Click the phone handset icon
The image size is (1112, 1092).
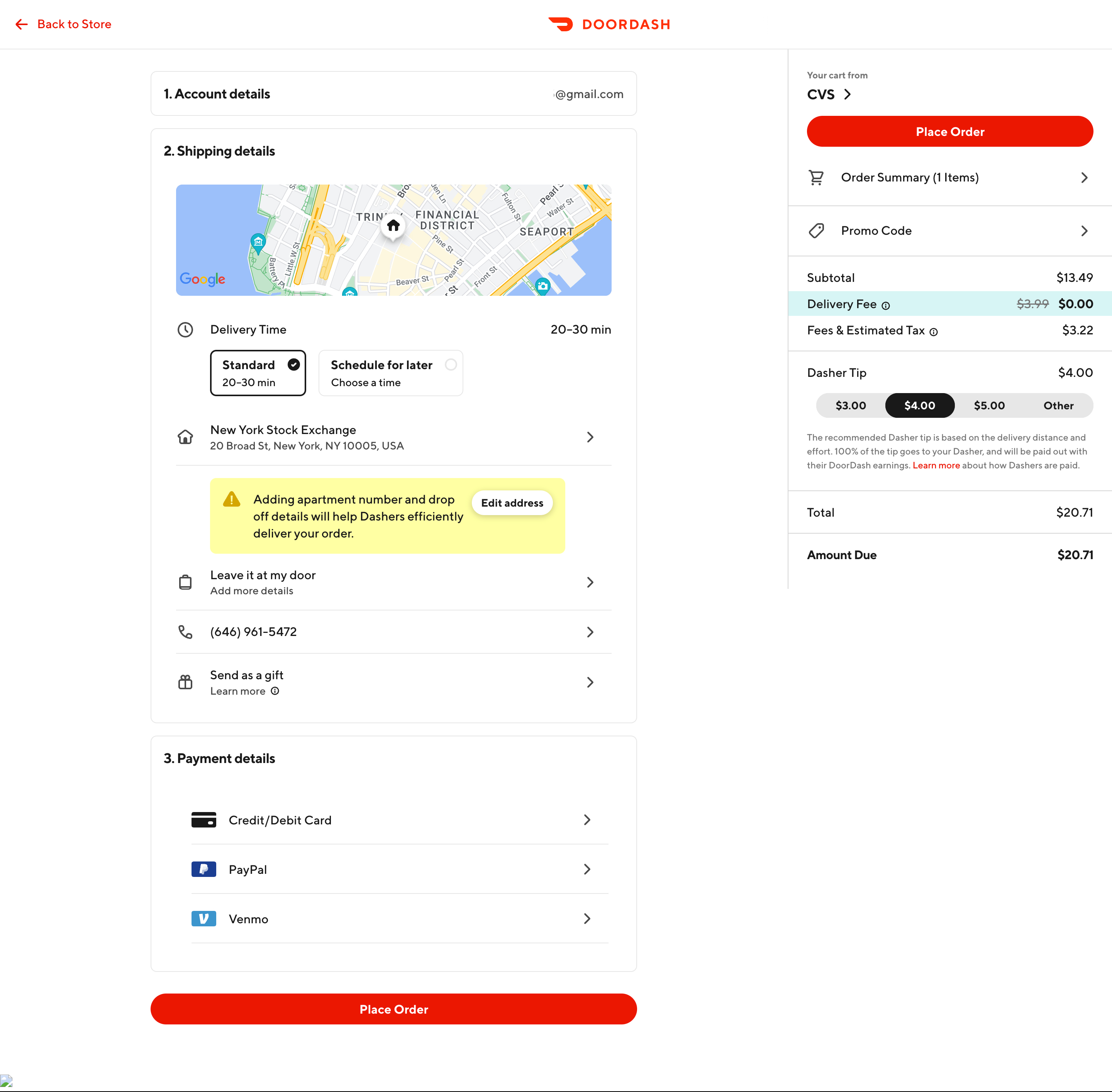pos(185,631)
